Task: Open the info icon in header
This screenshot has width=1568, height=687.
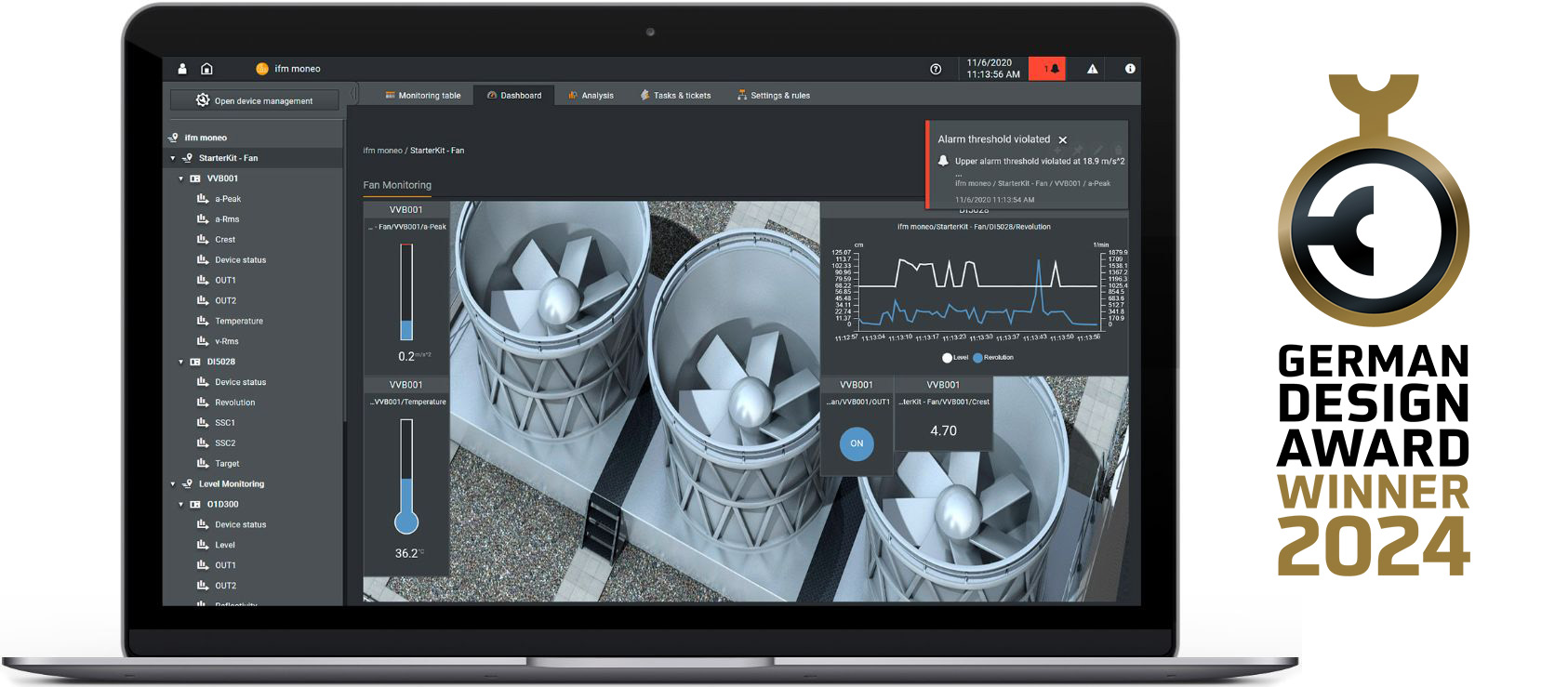Action: pos(1130,69)
